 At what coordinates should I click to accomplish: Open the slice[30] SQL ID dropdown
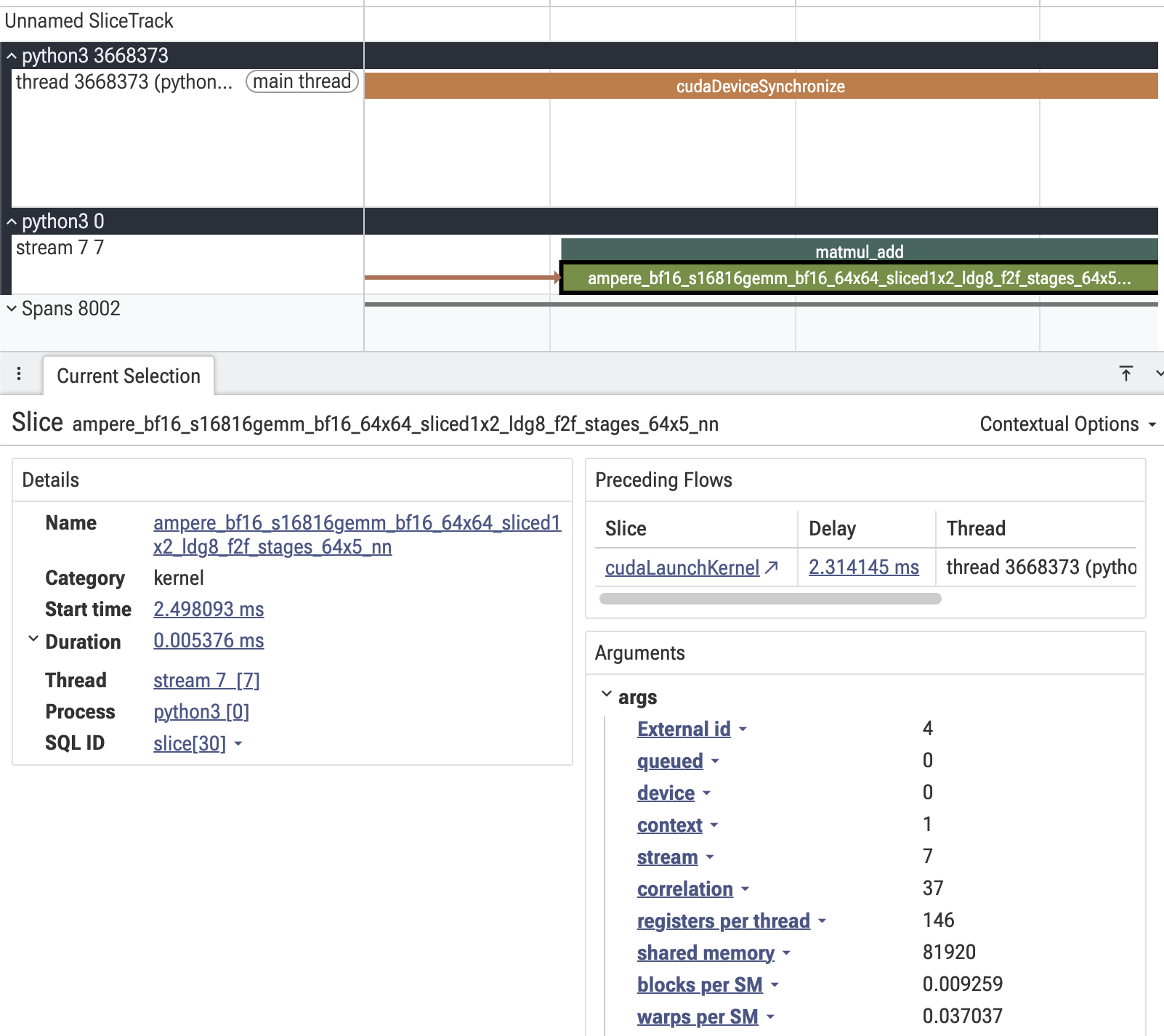[238, 744]
